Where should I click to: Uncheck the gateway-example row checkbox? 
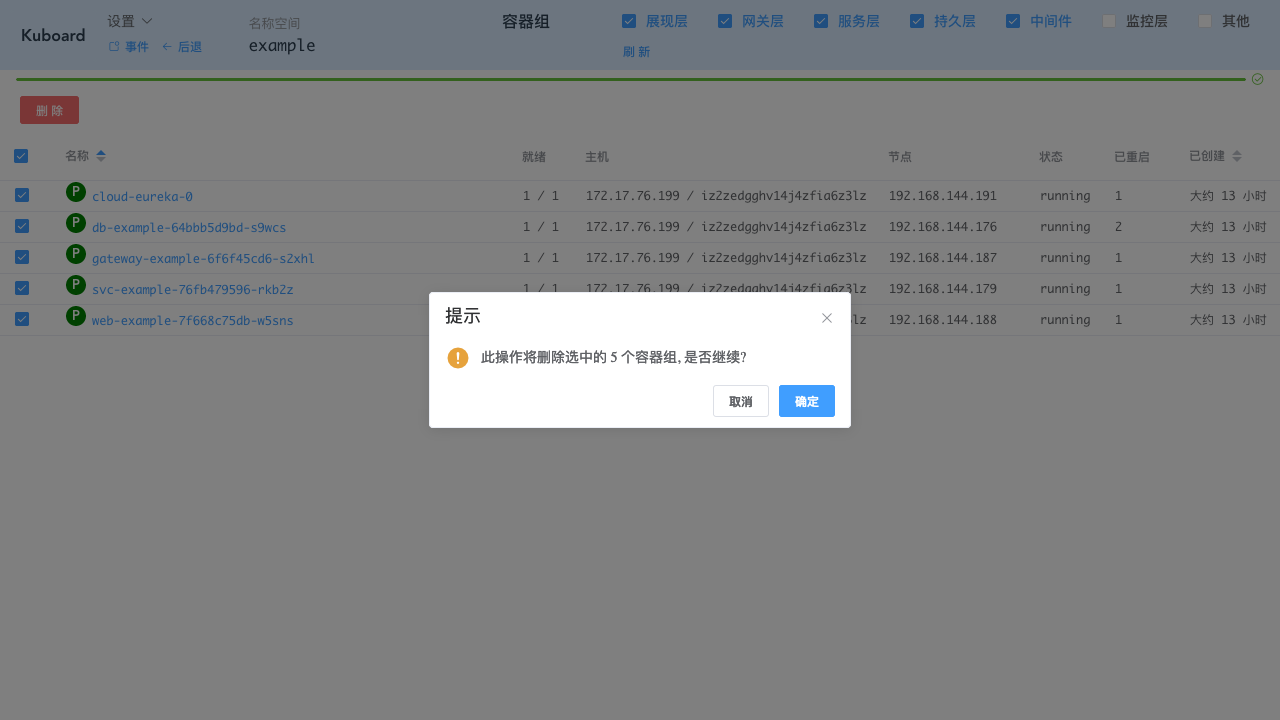tap(22, 257)
